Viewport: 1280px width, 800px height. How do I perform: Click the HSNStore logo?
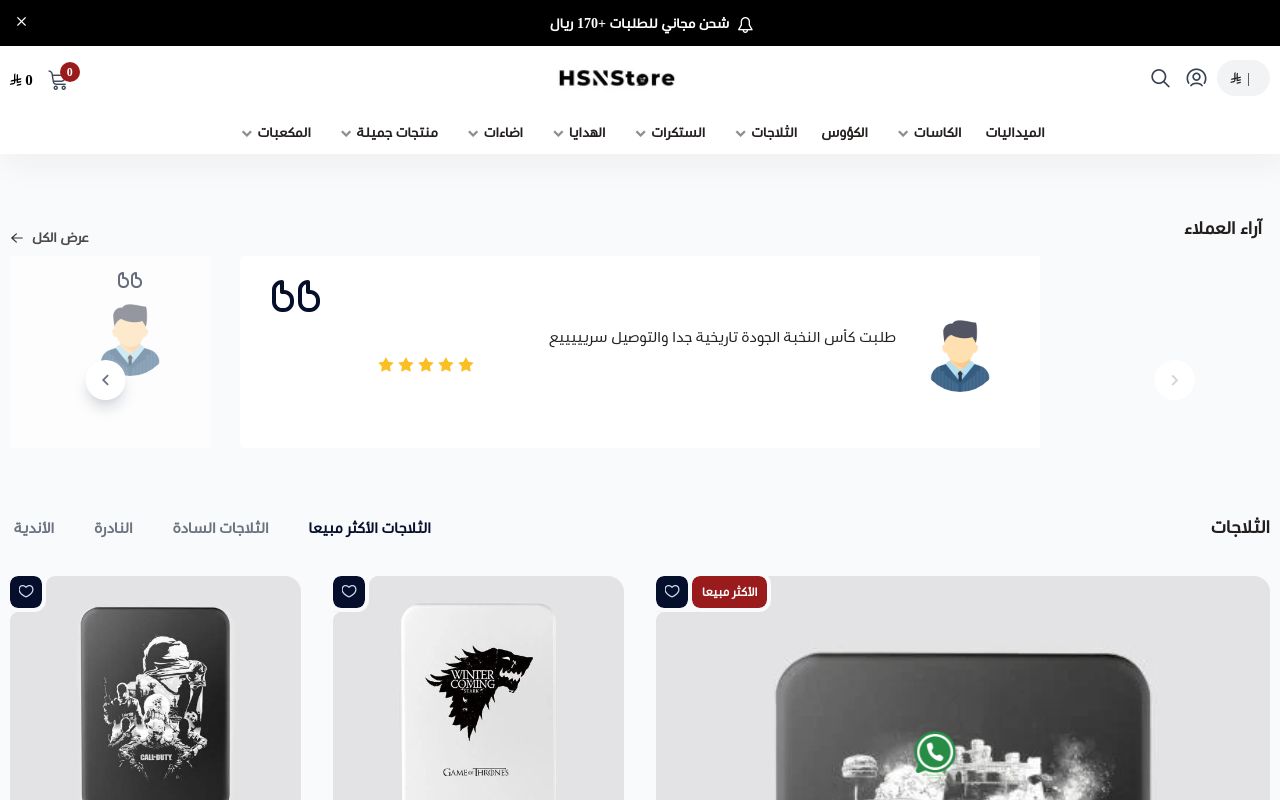tap(616, 78)
